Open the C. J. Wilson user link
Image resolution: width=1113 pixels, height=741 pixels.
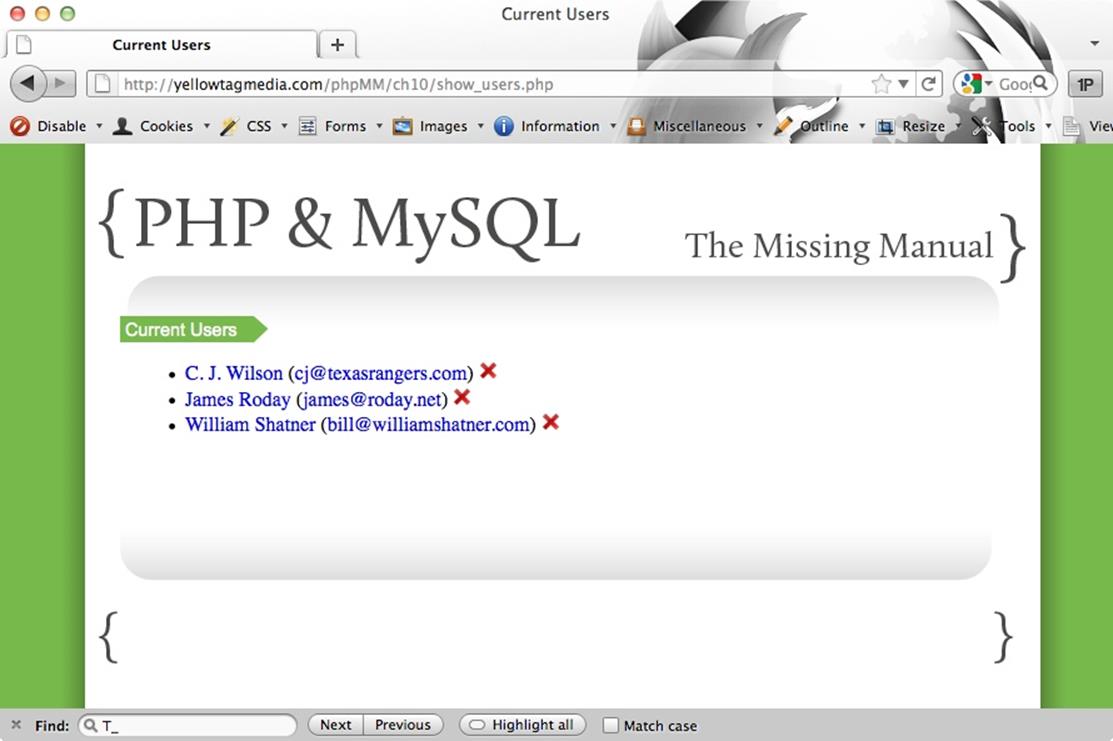(234, 373)
